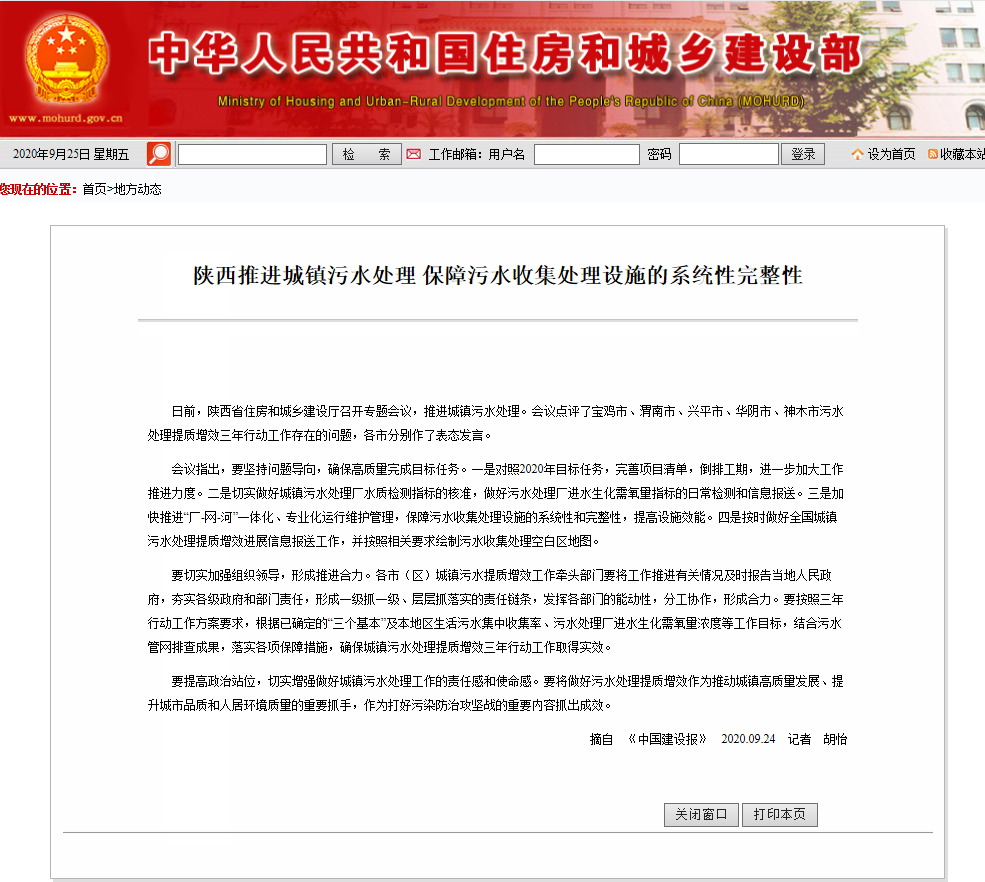
Task: Open the 收藏本站 link
Action: point(962,154)
